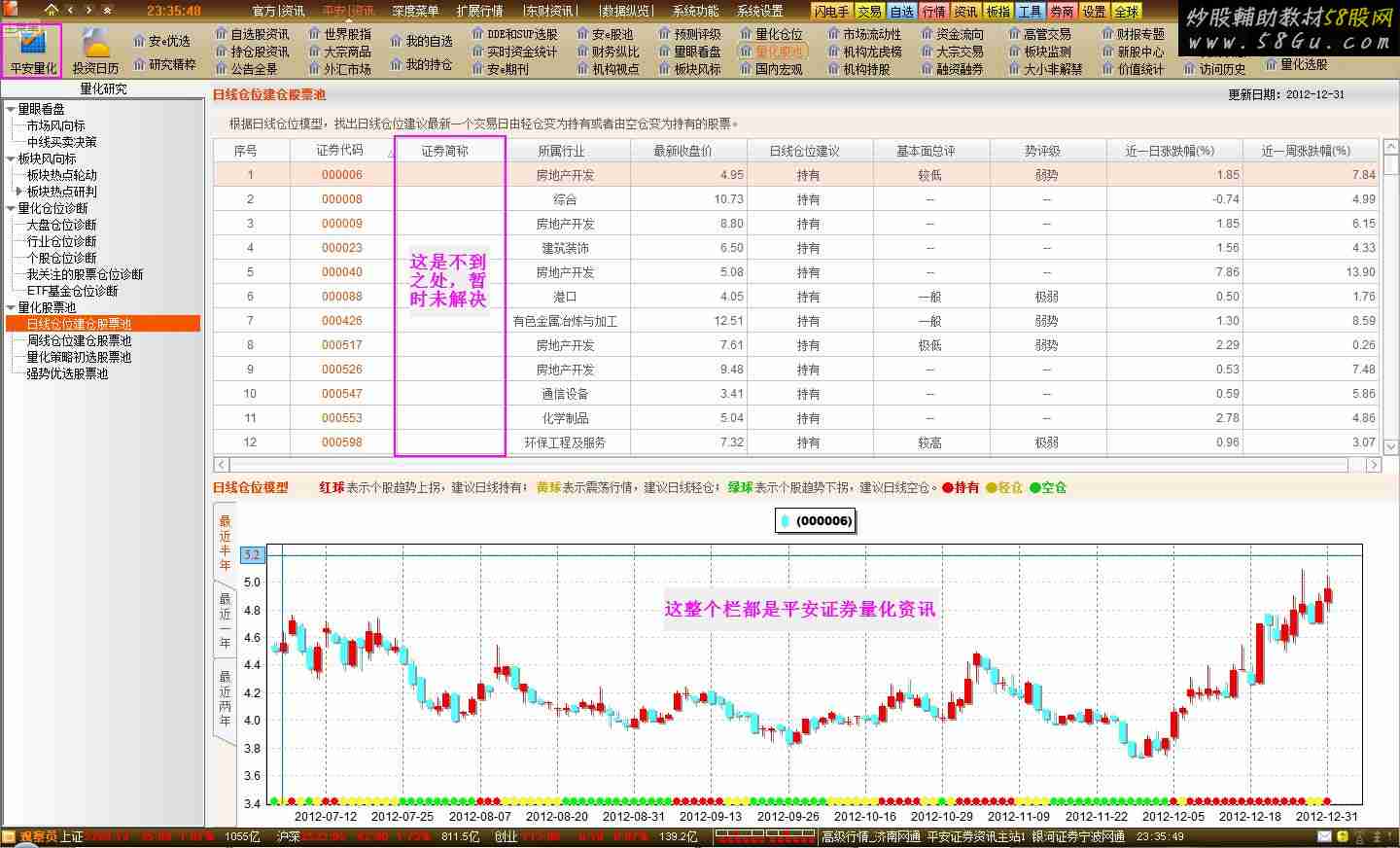Select 强势优选股票池 in the tree
The height and width of the screenshot is (848, 1400).
point(67,373)
